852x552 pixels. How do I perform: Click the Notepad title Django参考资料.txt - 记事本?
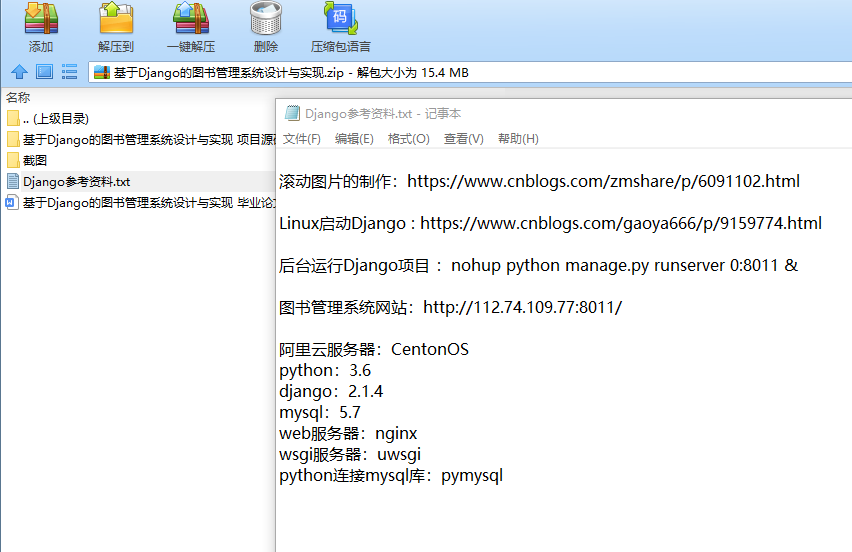tap(383, 114)
